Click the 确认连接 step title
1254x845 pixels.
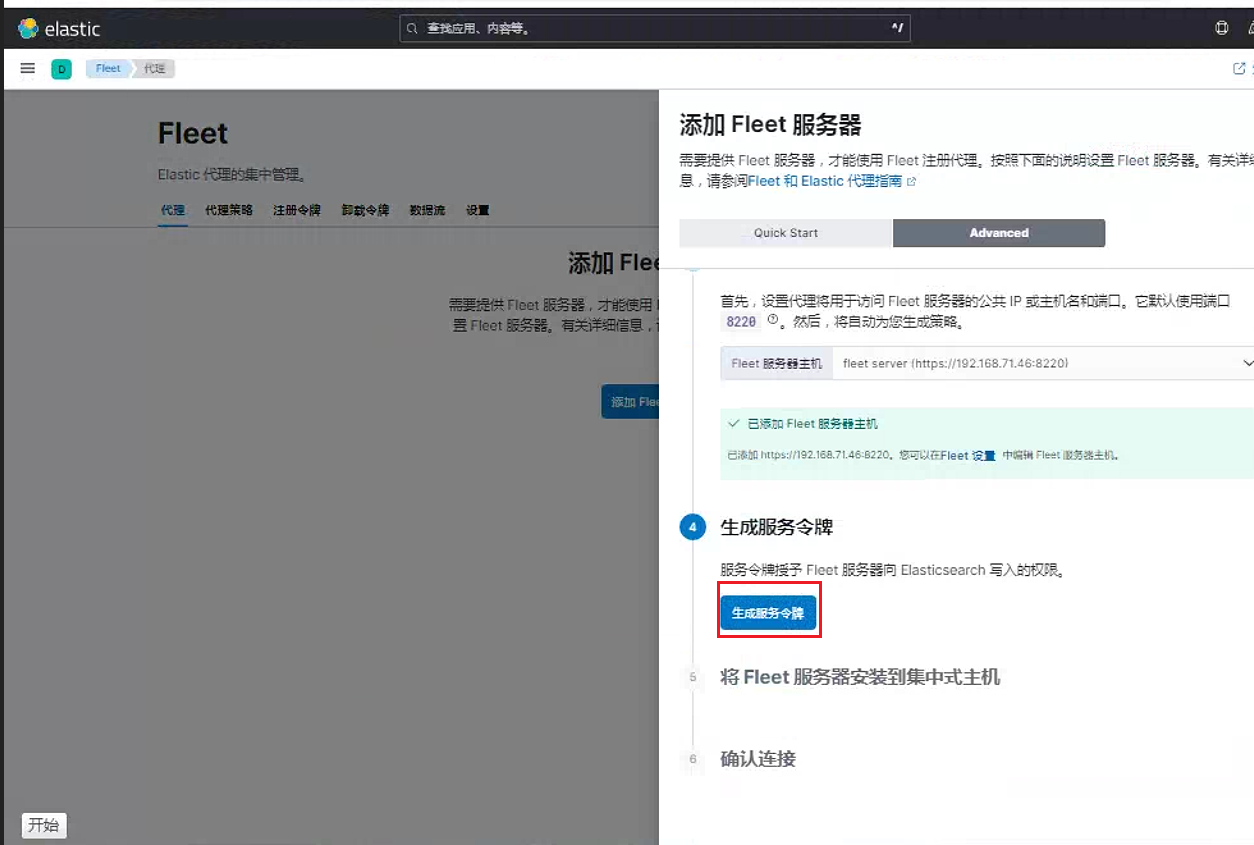pyautogui.click(x=758, y=759)
